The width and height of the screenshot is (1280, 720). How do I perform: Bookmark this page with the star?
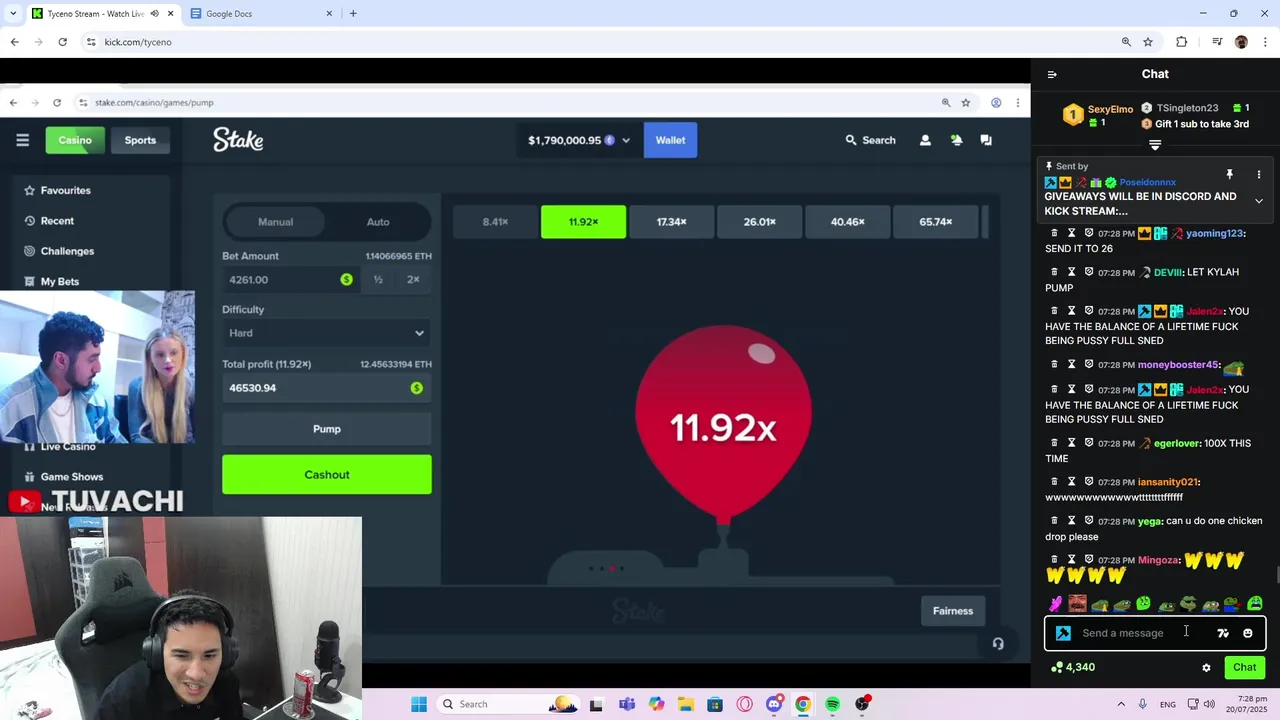pyautogui.click(x=1148, y=42)
